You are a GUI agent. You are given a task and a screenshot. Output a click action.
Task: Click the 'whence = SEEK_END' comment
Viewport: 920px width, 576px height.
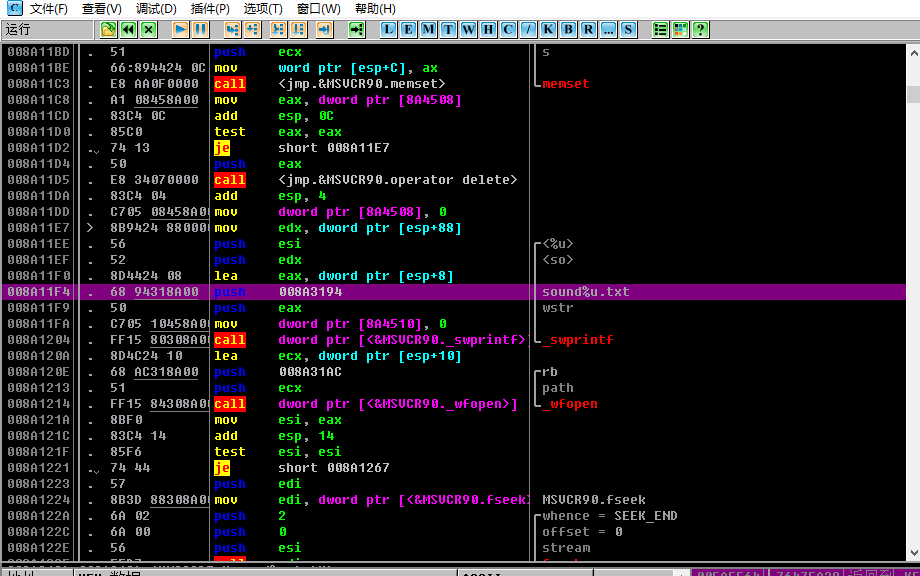610,516
